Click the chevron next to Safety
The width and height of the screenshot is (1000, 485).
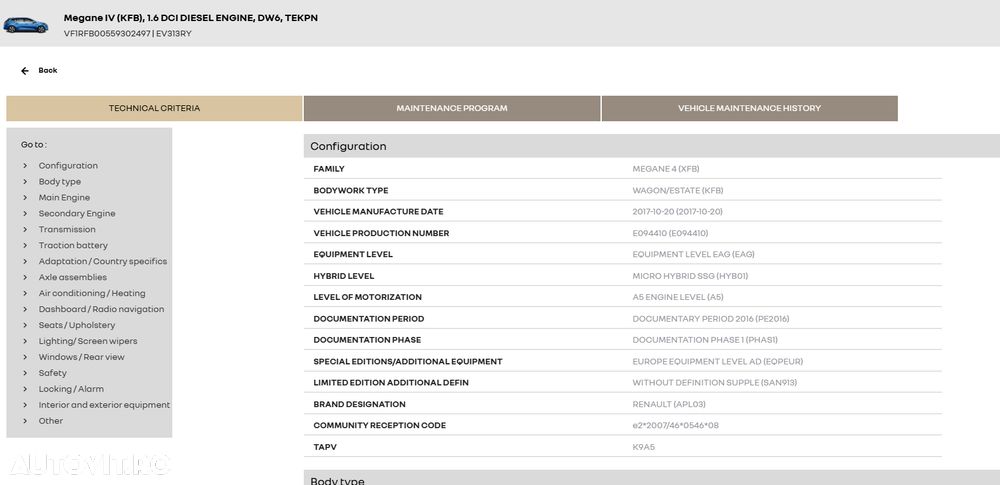pyautogui.click(x=25, y=373)
